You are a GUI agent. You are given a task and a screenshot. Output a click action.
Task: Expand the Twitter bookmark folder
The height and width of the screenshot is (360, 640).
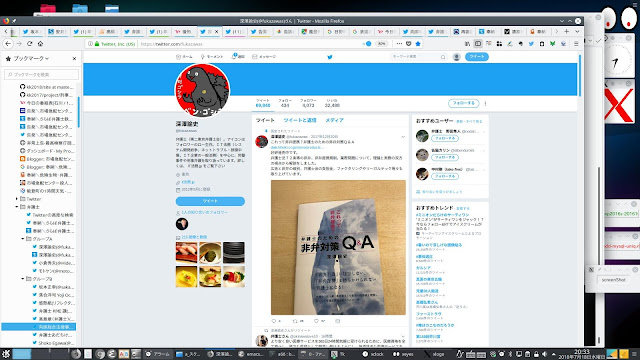pyautogui.click(x=17, y=199)
